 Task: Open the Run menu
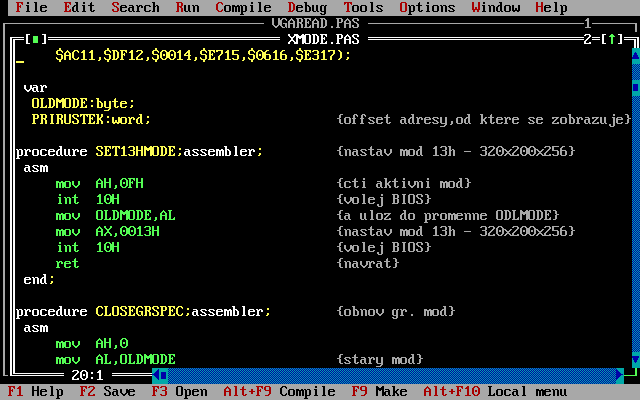tap(187, 7)
